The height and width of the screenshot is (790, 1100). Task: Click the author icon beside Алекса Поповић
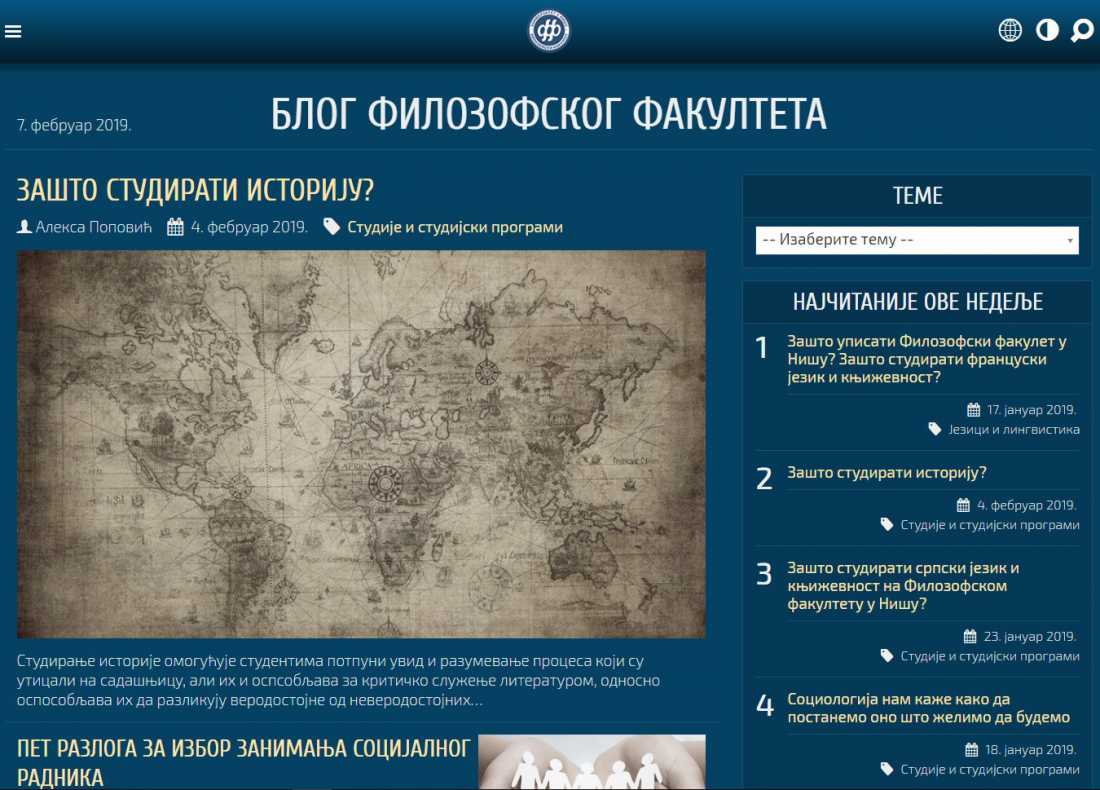coord(25,227)
